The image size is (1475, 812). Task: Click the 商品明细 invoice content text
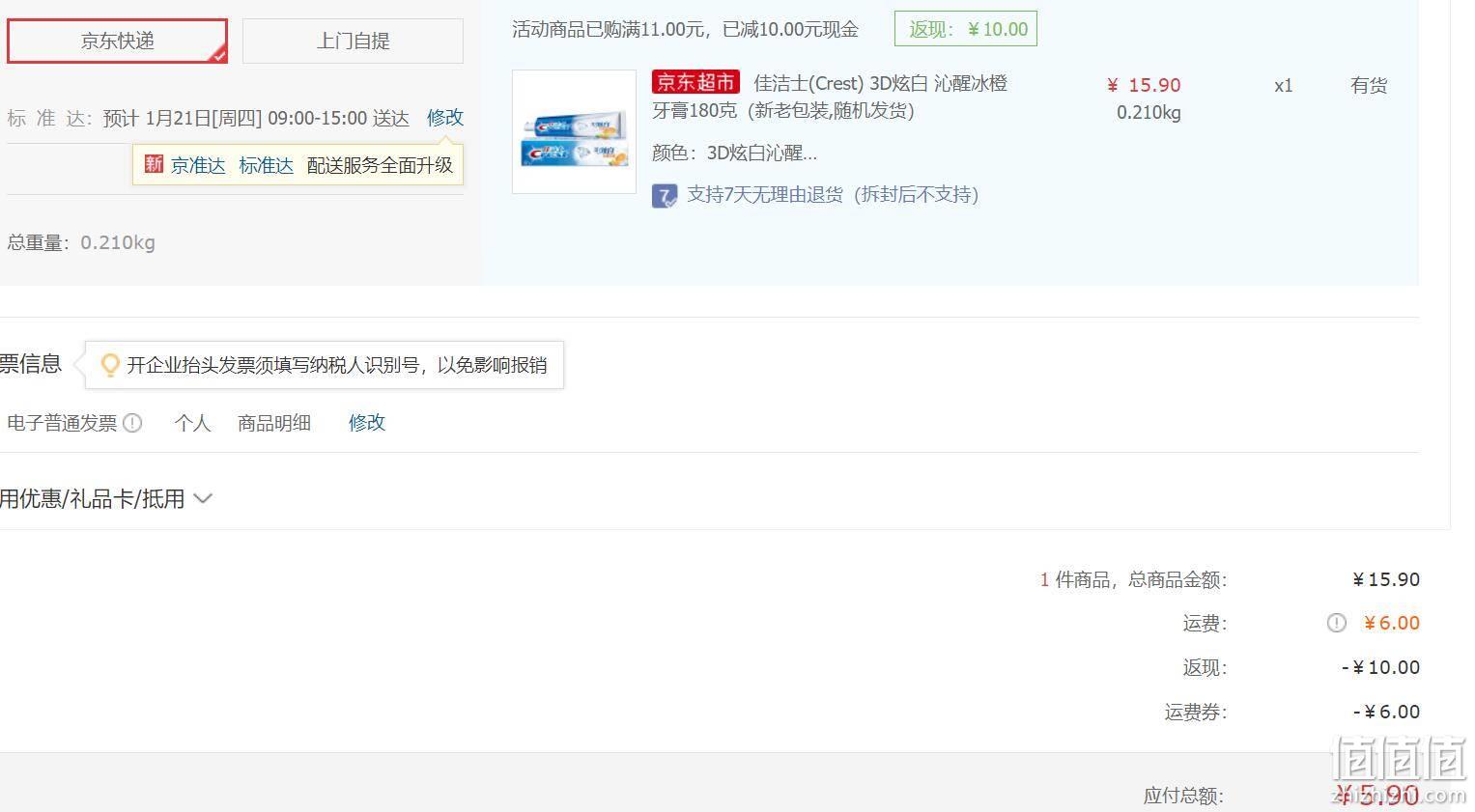point(274,423)
